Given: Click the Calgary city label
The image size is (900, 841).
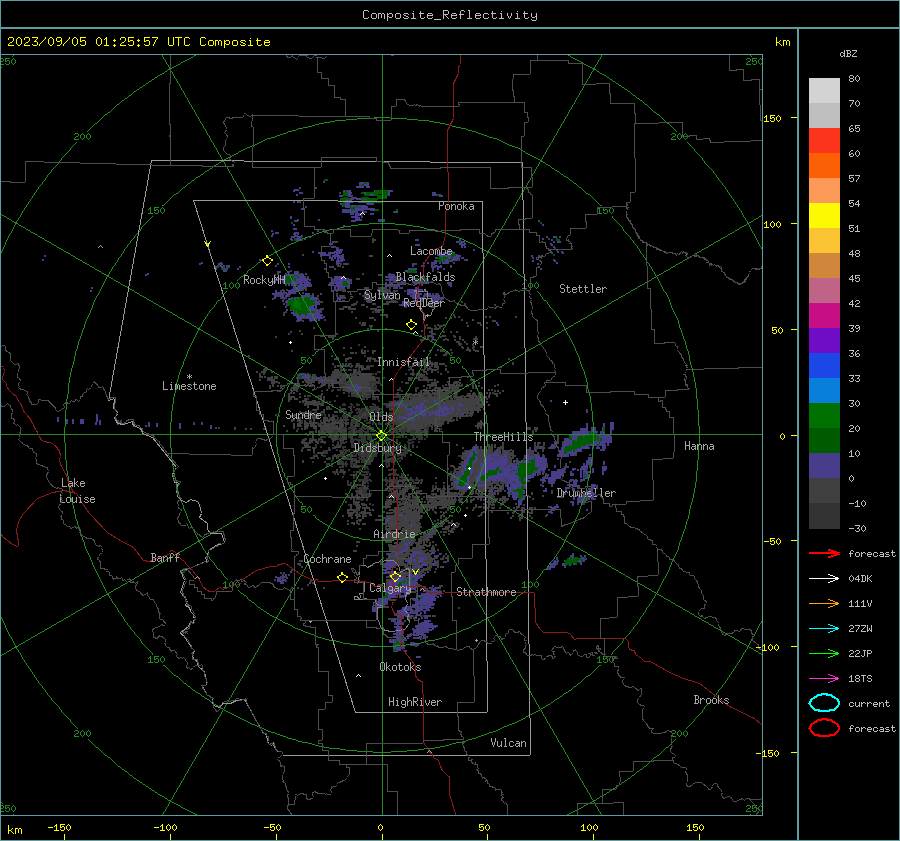Looking at the screenshot, I should (390, 588).
